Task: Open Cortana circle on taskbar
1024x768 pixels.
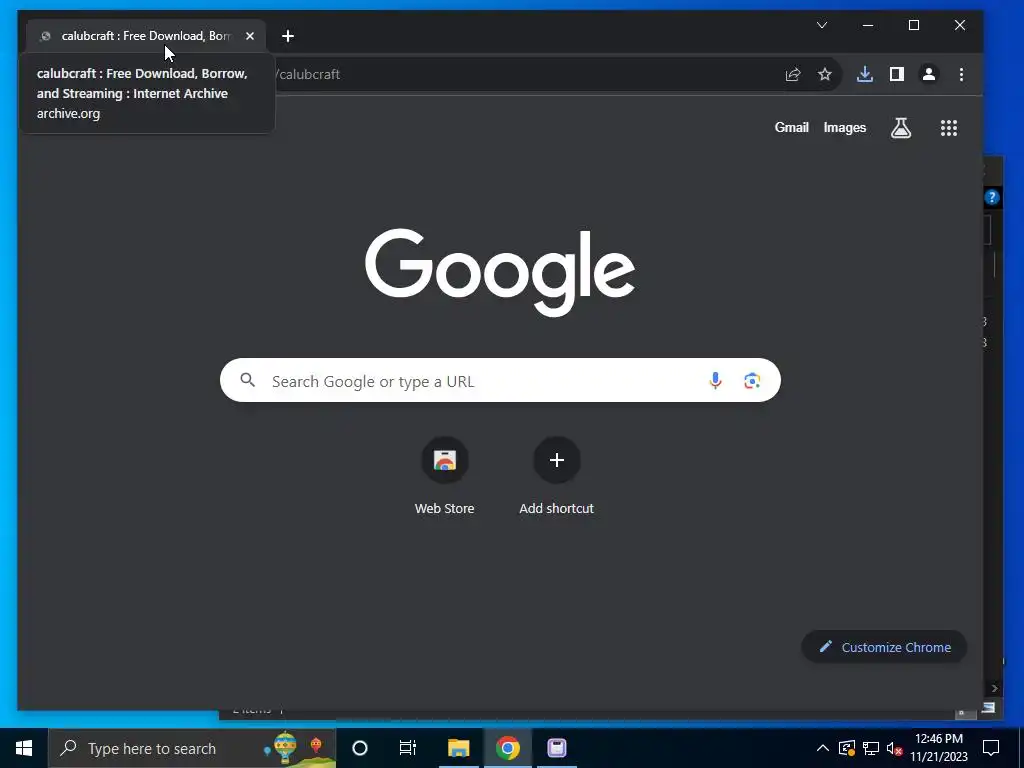Action: pyautogui.click(x=360, y=748)
